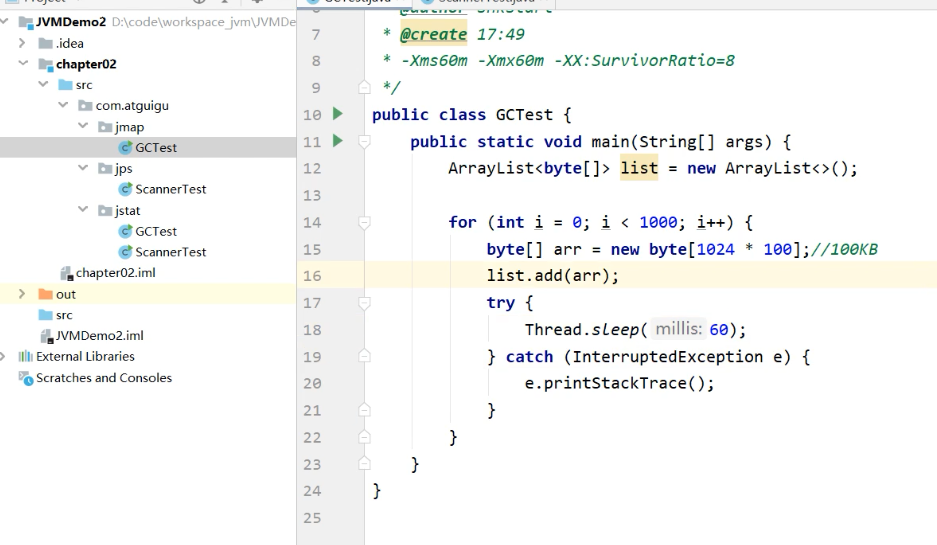Viewport: 937px width, 545px height.
Task: Open GCTest under the jstat package
Action: pyautogui.click(x=156, y=231)
